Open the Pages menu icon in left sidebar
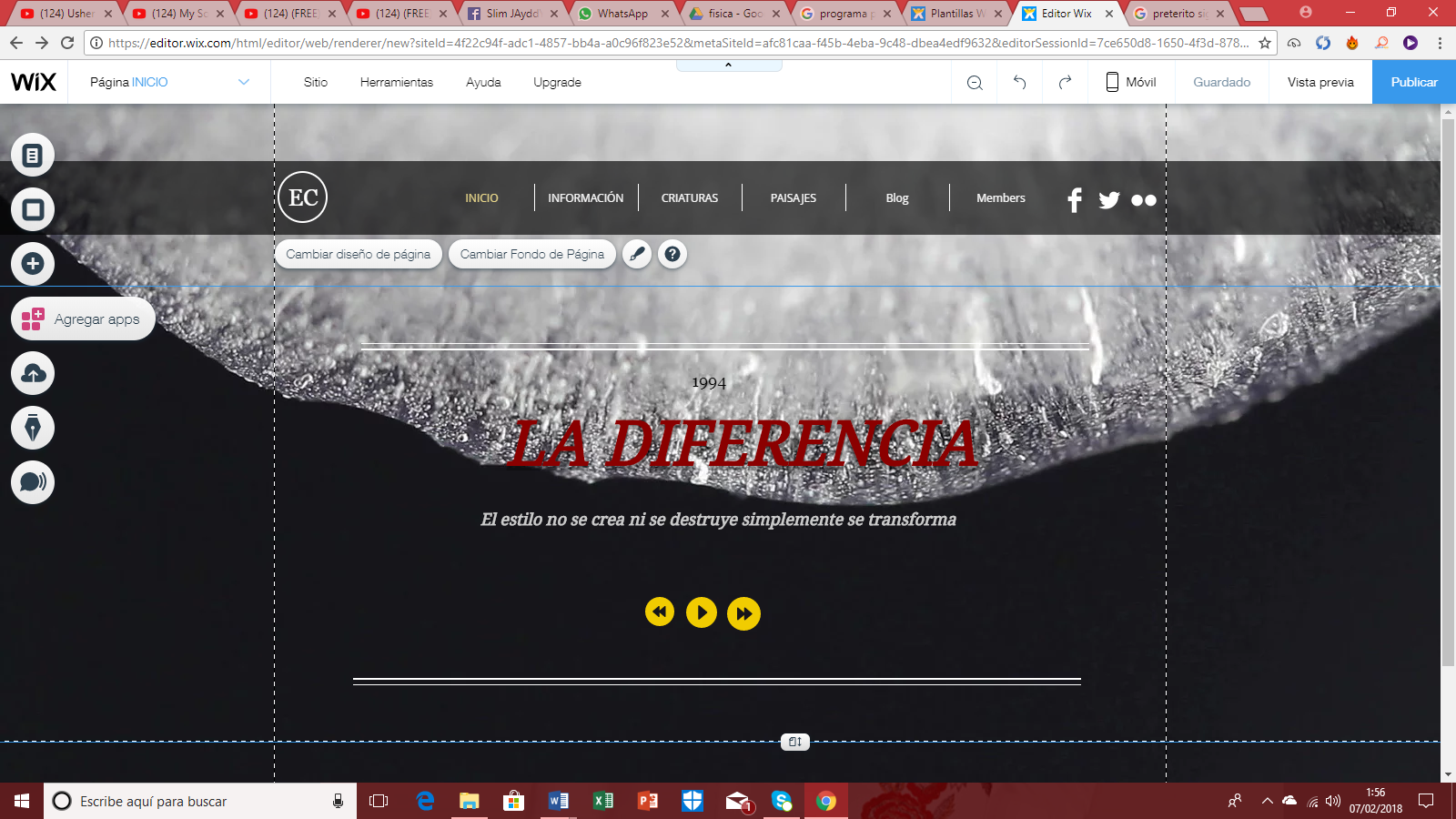1456x819 pixels. coord(33,156)
